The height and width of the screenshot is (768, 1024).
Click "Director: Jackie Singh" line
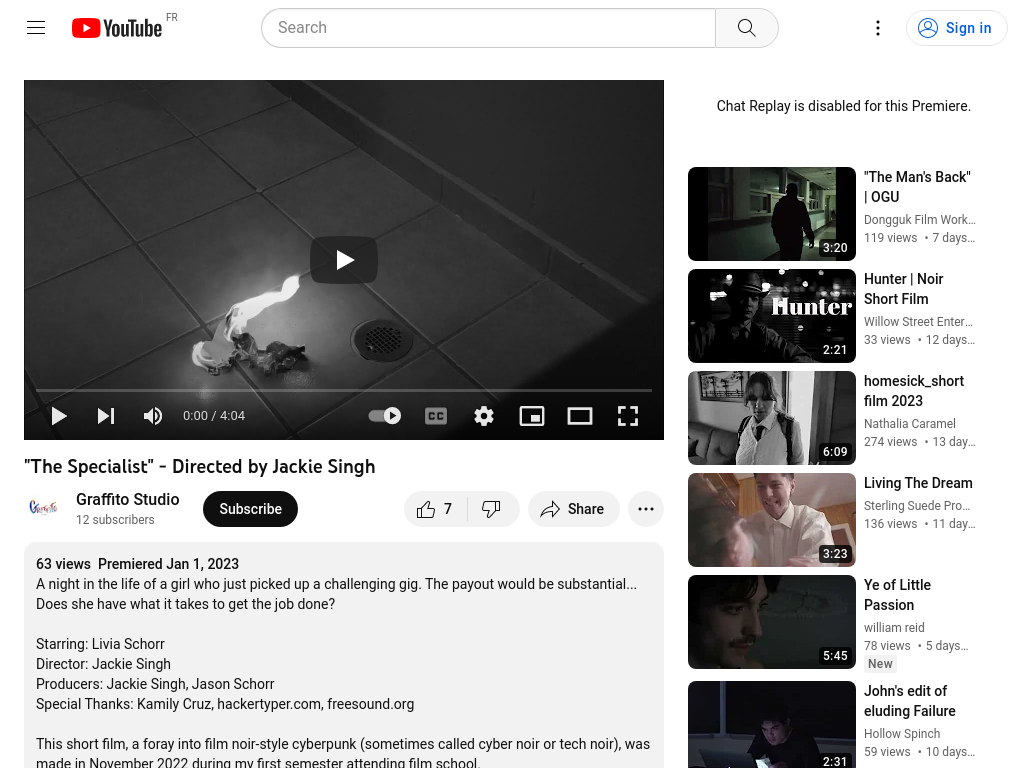103,664
